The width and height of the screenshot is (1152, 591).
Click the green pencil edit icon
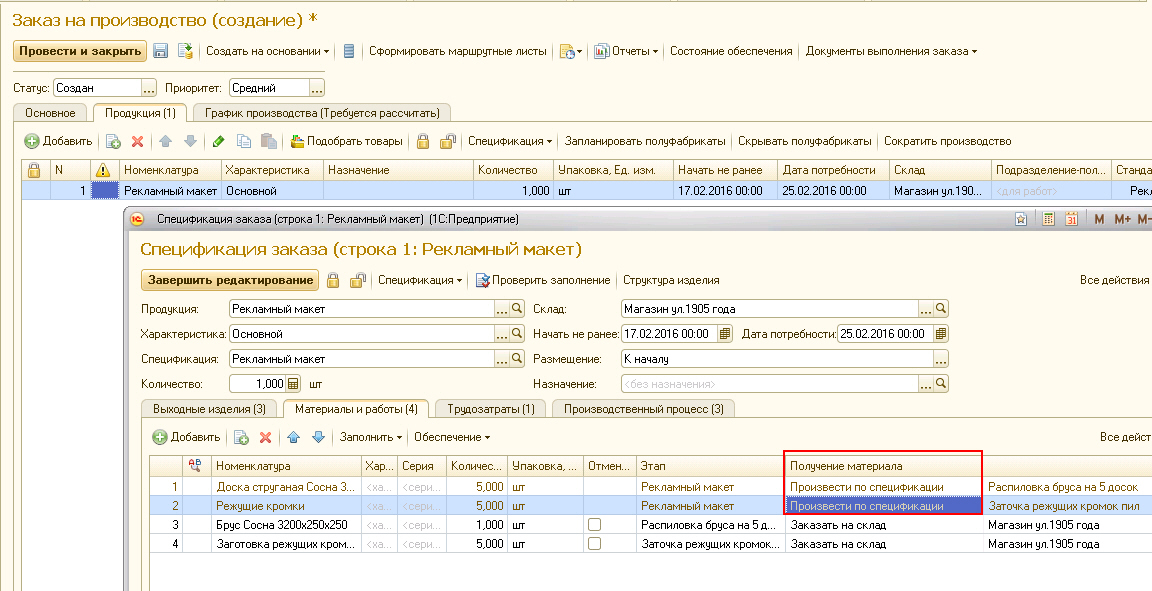pos(218,141)
